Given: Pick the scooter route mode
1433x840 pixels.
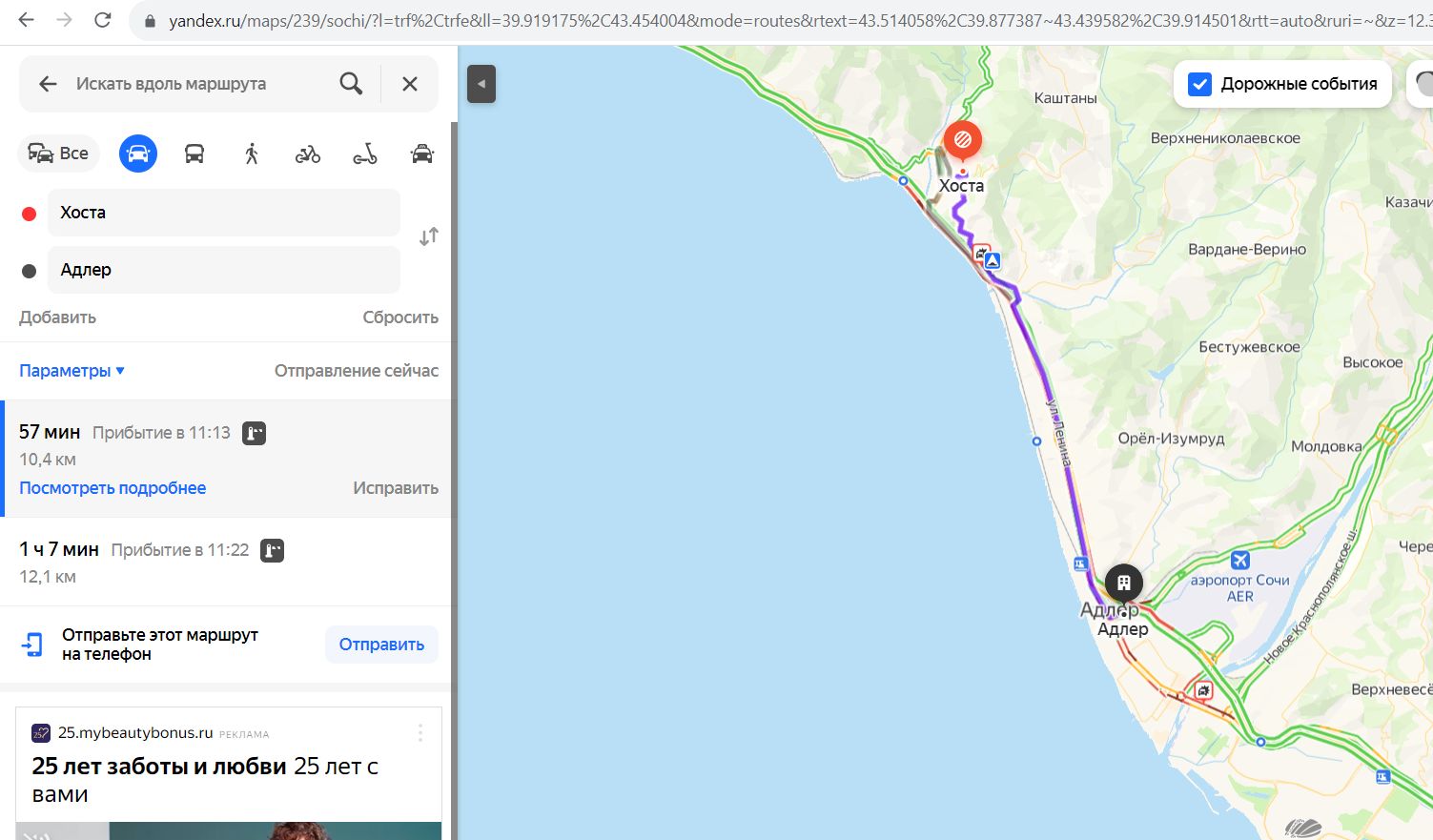Looking at the screenshot, I should pos(365,154).
